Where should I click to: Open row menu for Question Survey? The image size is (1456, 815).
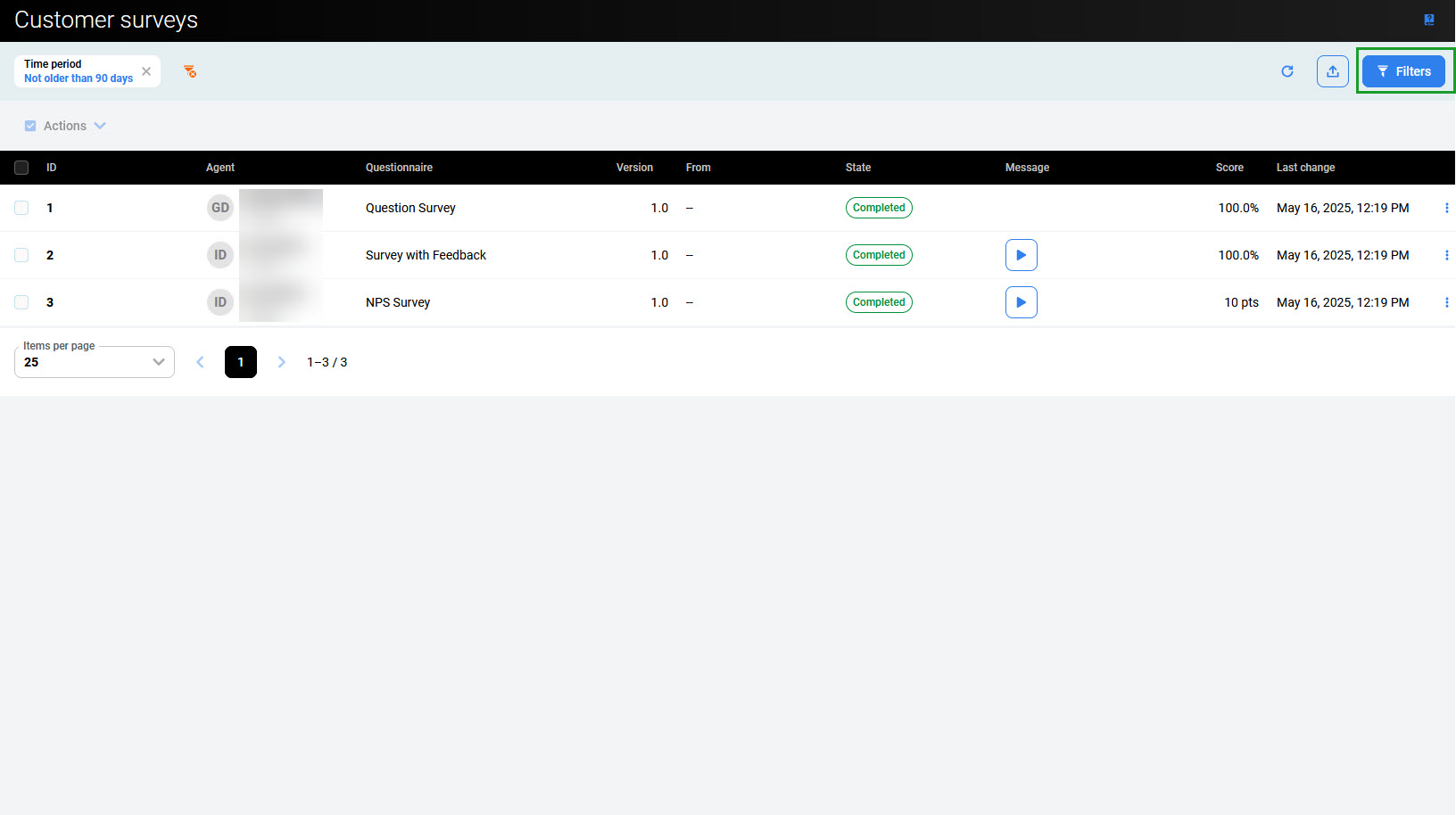(x=1445, y=208)
